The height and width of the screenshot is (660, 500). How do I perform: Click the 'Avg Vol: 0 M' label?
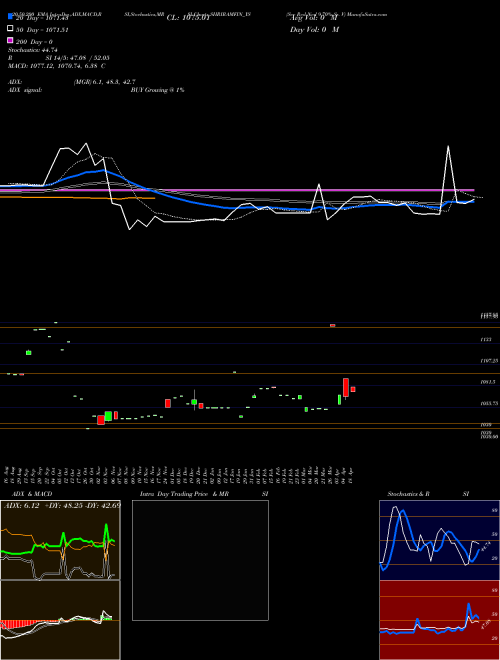coord(314,18)
